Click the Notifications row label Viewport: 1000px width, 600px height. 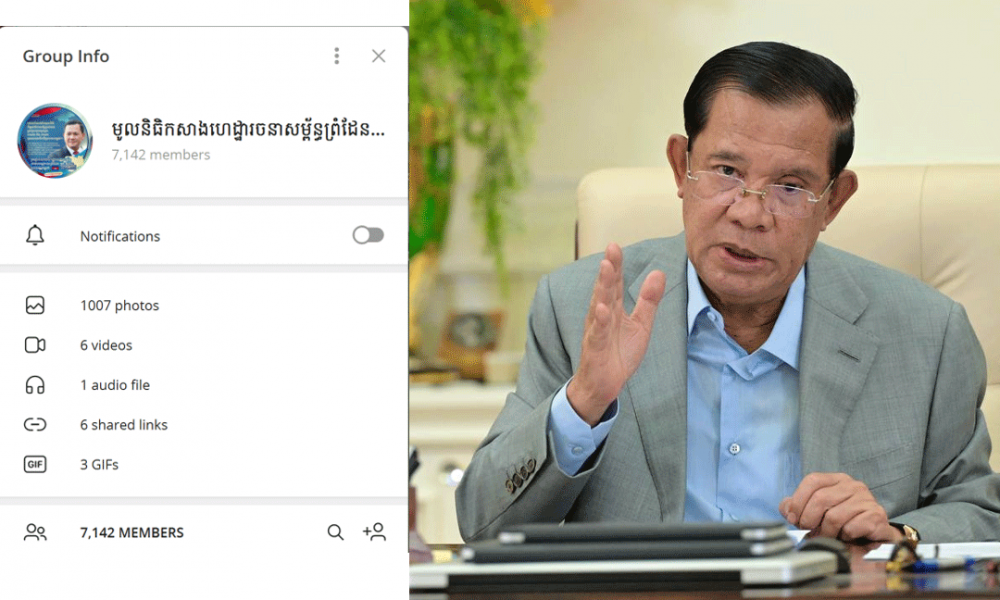coord(120,237)
